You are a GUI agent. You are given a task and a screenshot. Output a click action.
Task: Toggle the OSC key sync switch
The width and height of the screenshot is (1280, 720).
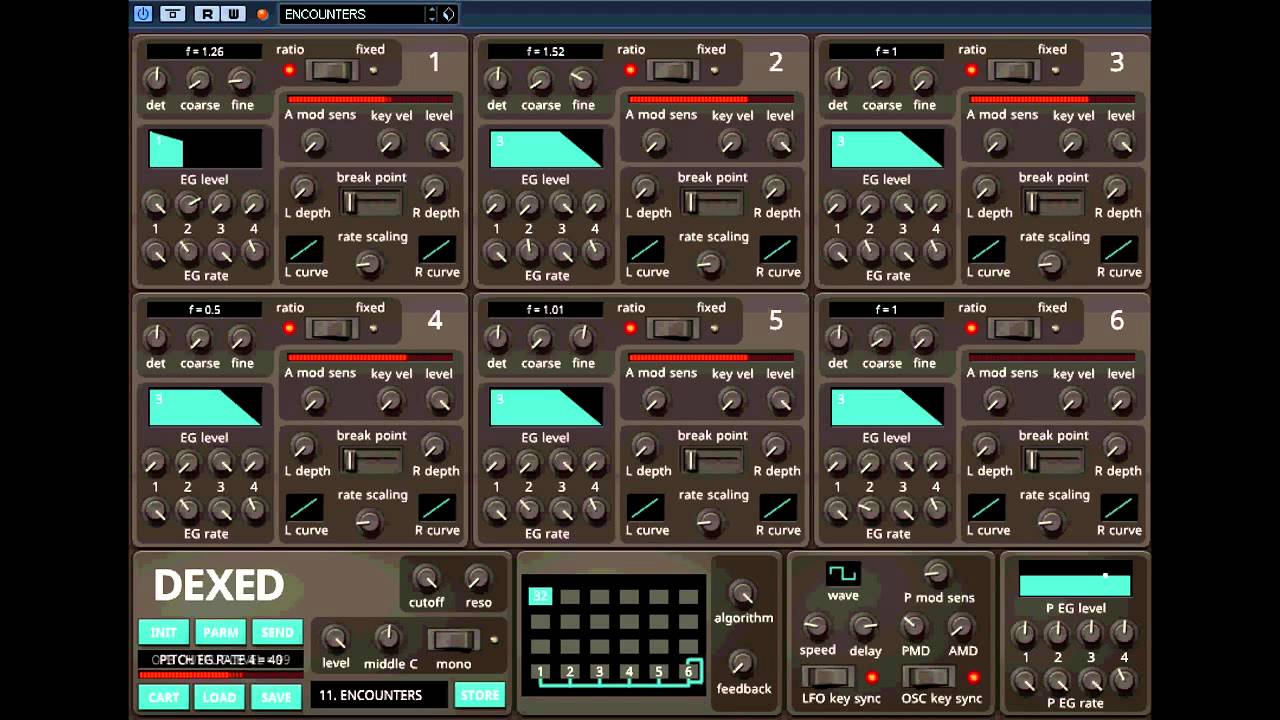coord(929,677)
